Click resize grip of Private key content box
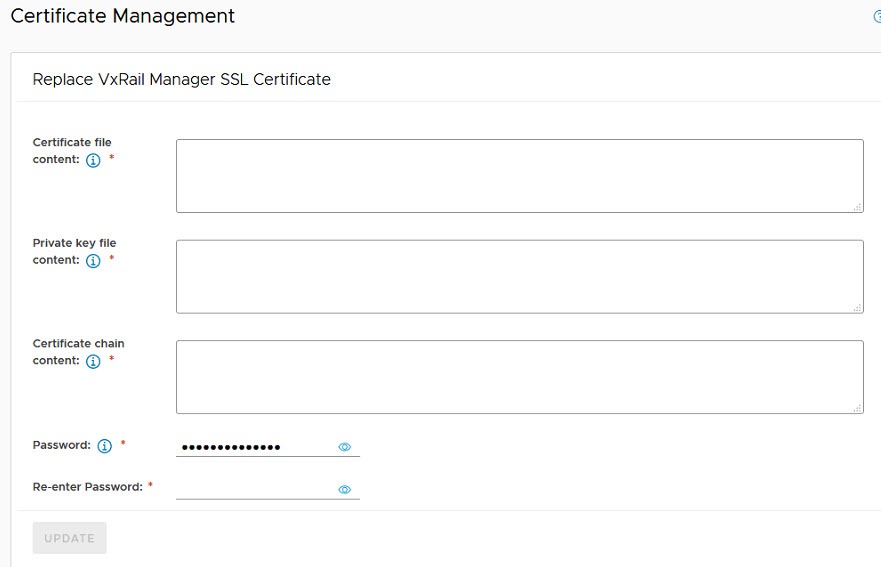This screenshot has width=881, height=567. tap(857, 308)
